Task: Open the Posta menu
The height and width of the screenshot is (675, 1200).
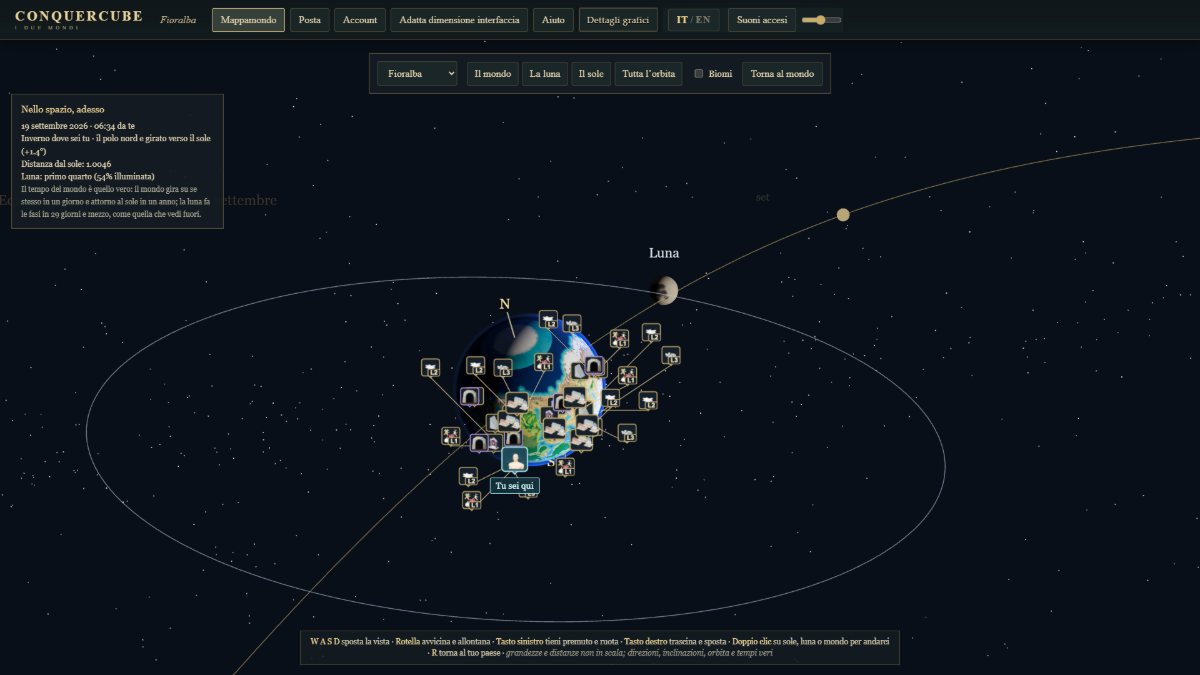Action: click(x=310, y=20)
